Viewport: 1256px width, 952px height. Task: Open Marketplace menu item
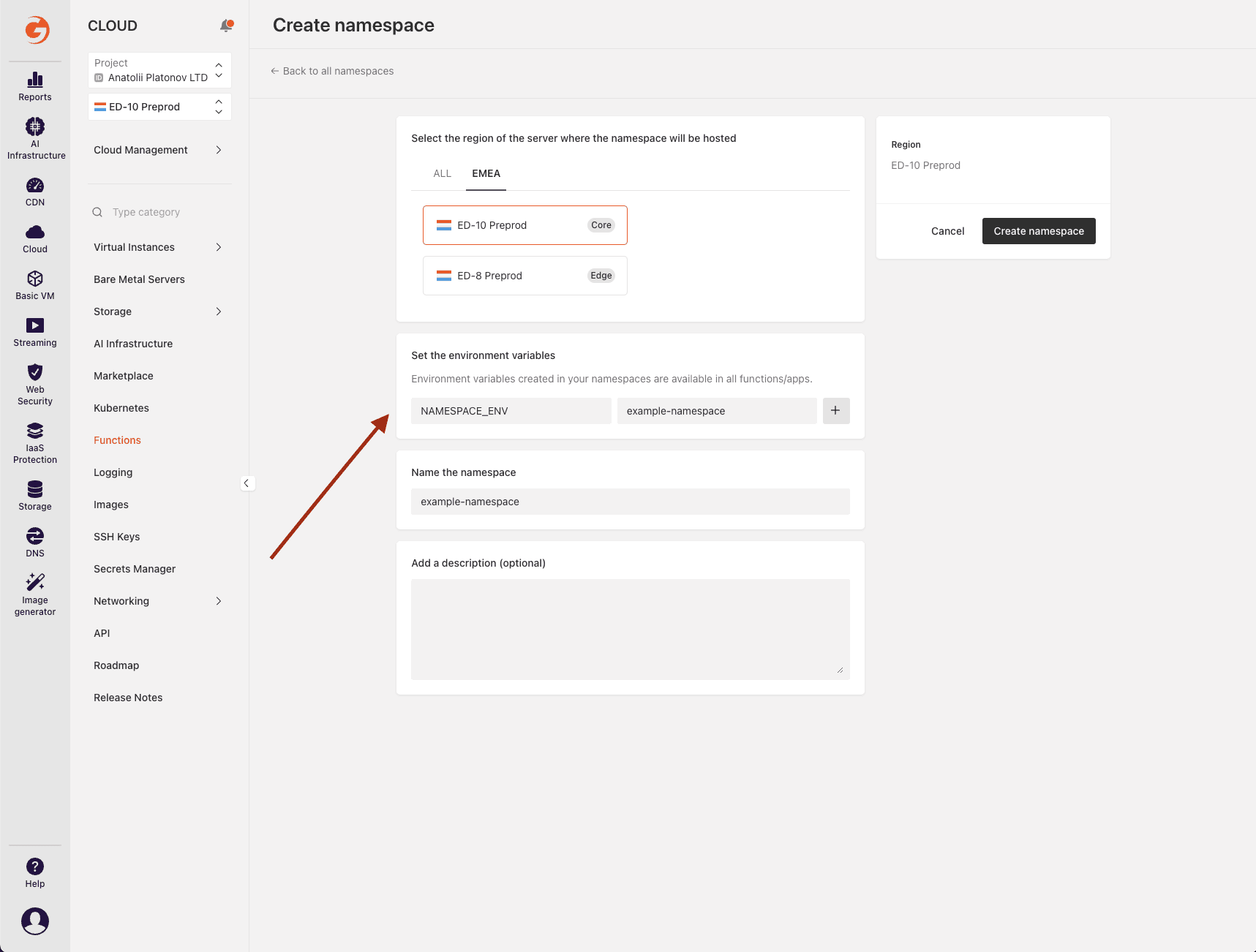(124, 376)
